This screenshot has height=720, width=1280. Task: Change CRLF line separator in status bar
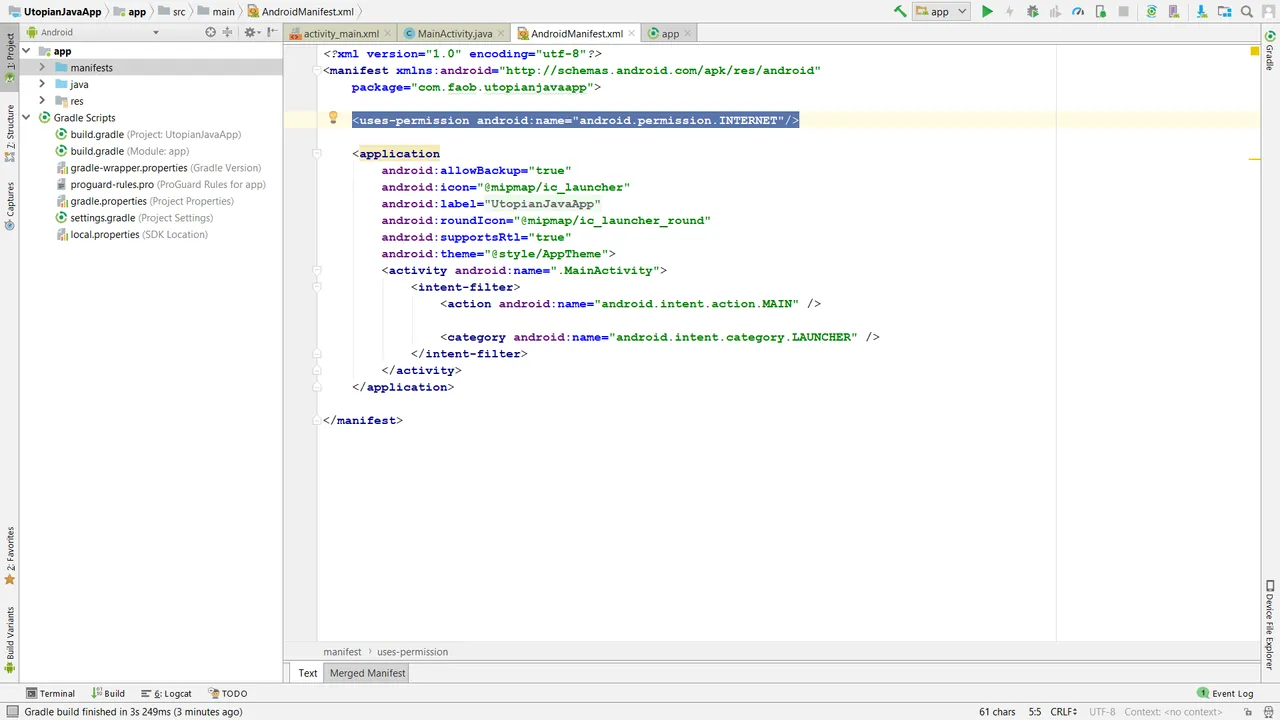coord(1065,712)
